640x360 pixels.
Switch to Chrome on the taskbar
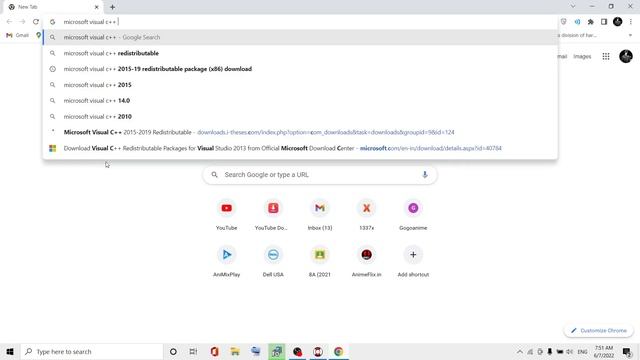tap(338, 351)
